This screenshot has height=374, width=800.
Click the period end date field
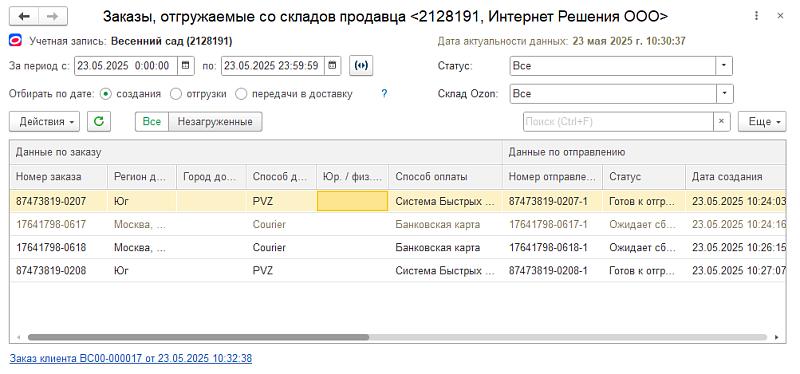(x=273, y=66)
